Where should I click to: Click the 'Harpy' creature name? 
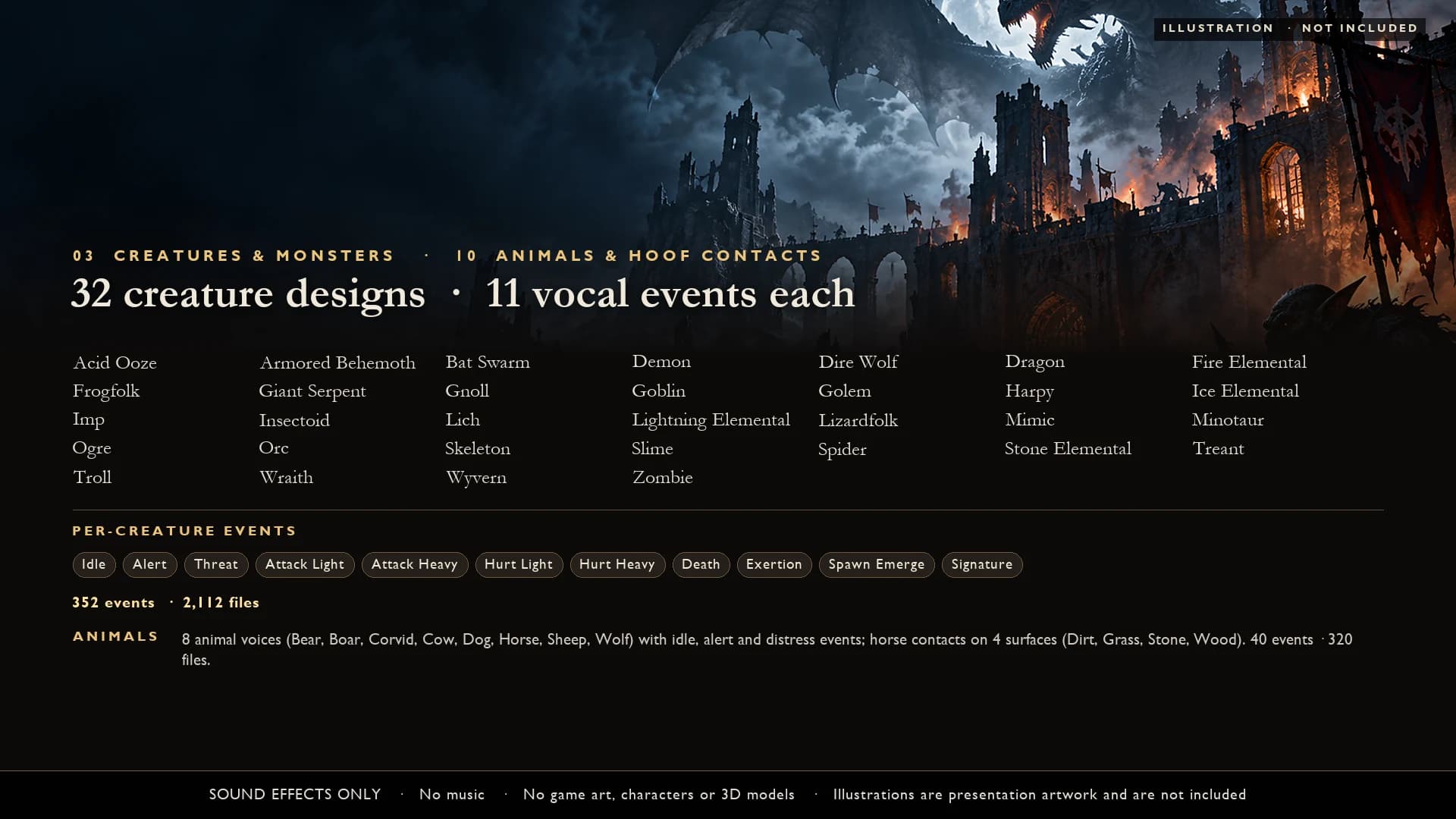[1030, 391]
